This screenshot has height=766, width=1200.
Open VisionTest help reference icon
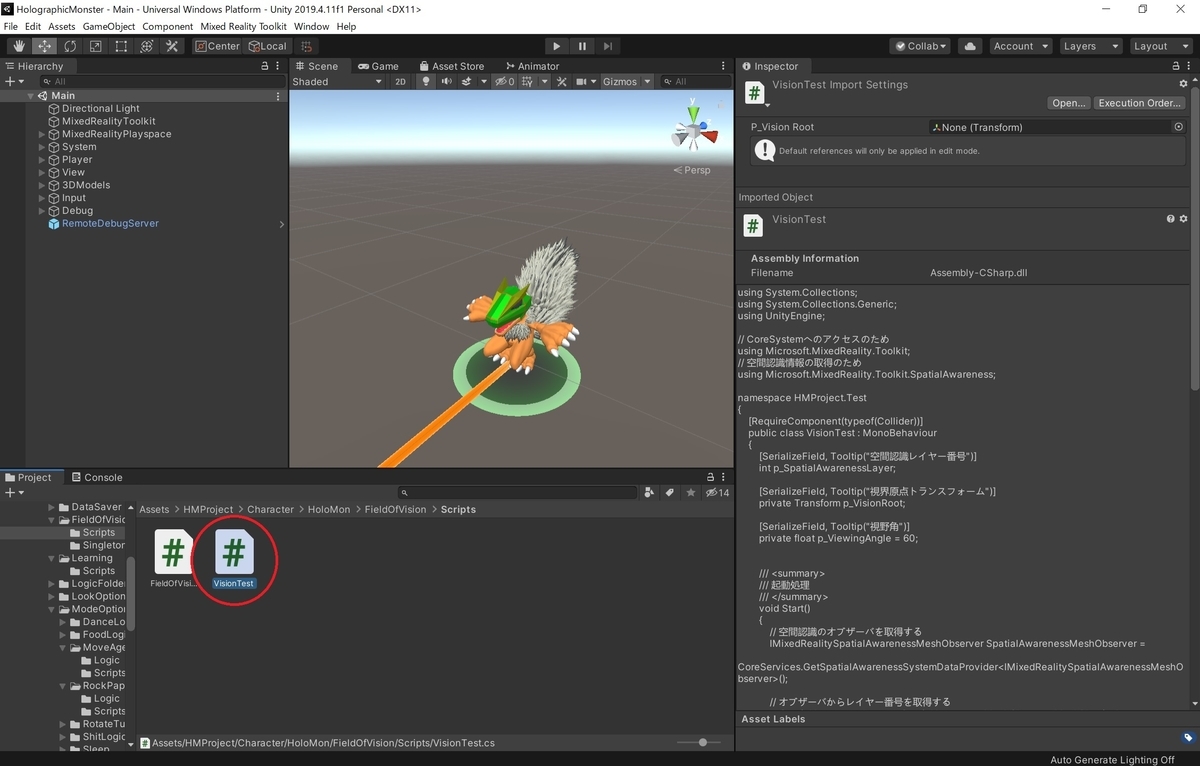1171,219
